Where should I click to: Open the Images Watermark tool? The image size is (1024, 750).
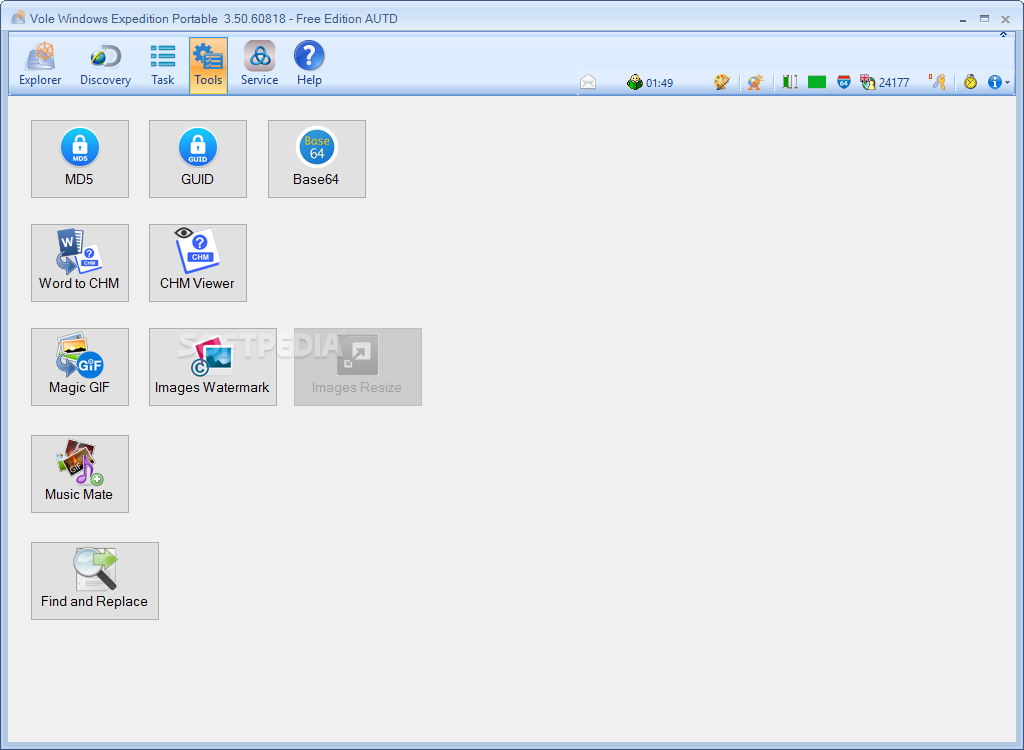(213, 367)
